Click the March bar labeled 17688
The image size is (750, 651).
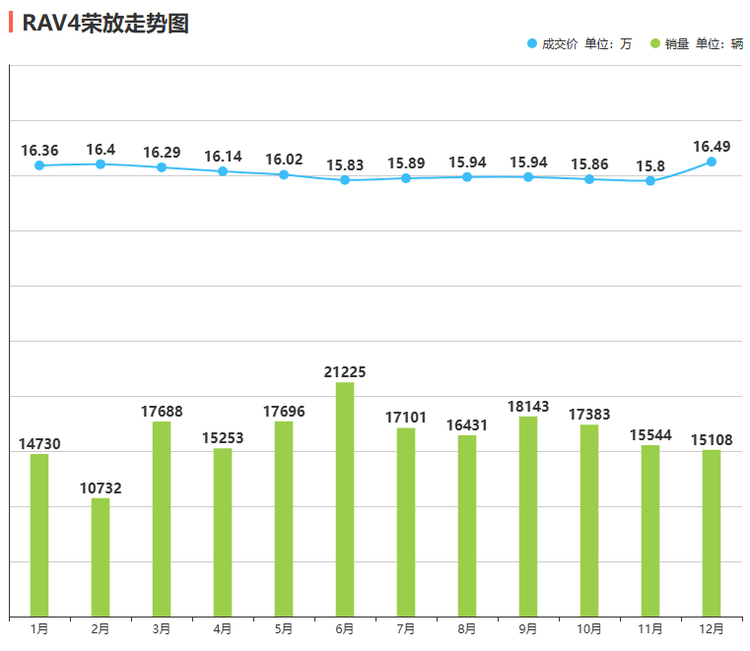(161, 518)
